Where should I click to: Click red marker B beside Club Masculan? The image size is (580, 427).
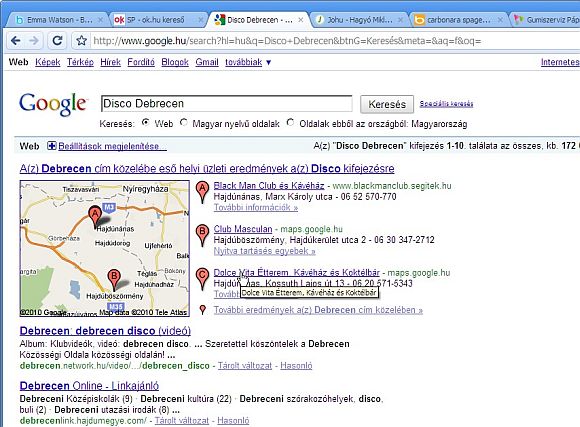(x=202, y=235)
